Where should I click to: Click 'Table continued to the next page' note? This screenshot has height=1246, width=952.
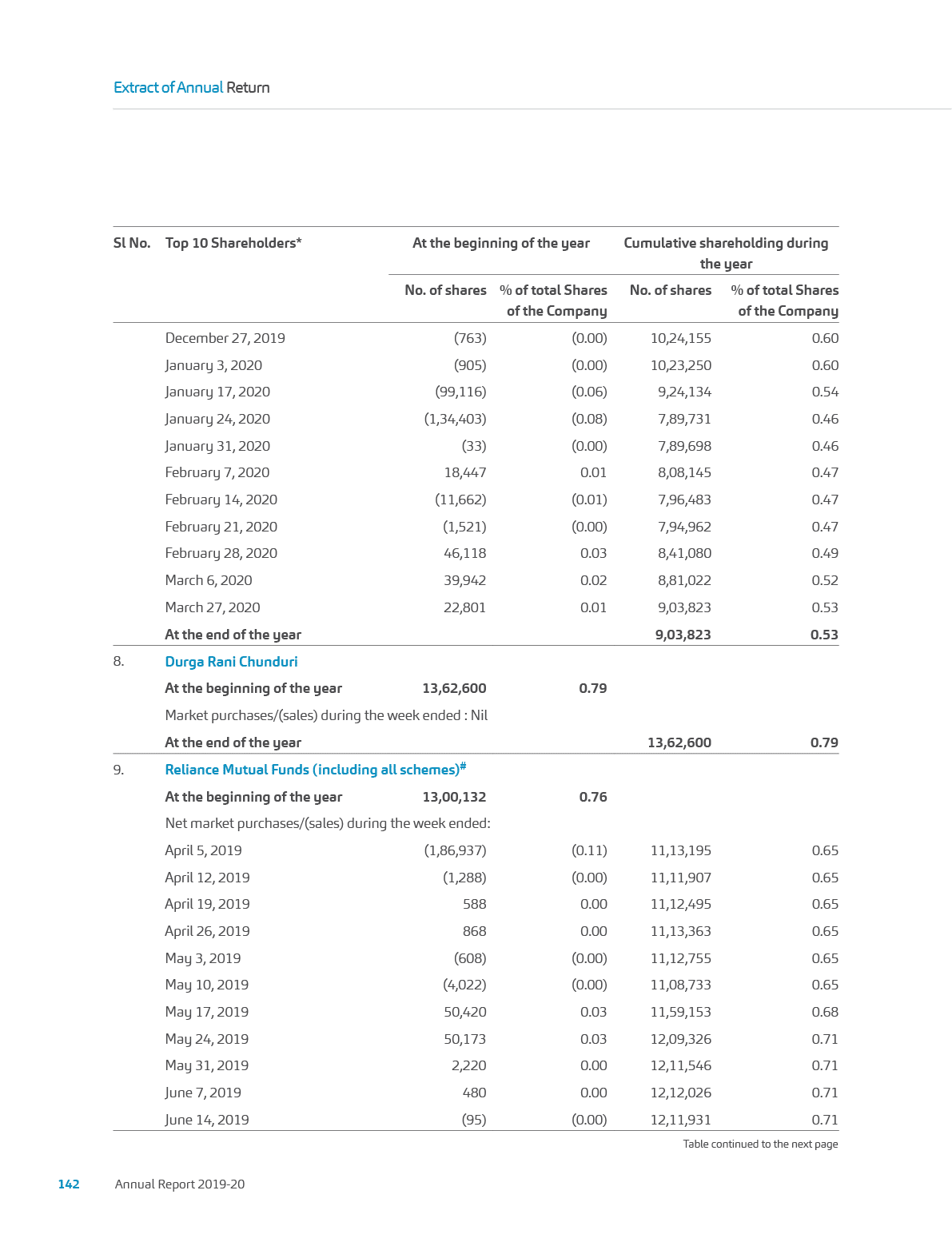click(x=760, y=1144)
